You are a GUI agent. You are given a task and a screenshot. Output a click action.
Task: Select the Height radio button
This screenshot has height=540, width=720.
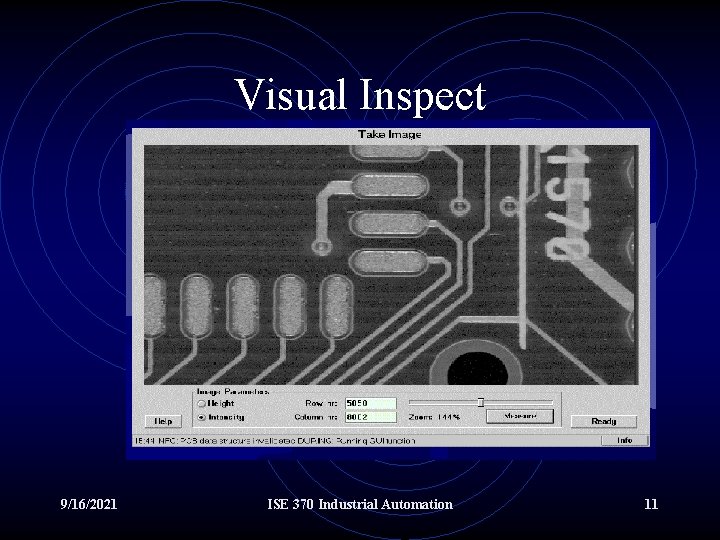[201, 404]
